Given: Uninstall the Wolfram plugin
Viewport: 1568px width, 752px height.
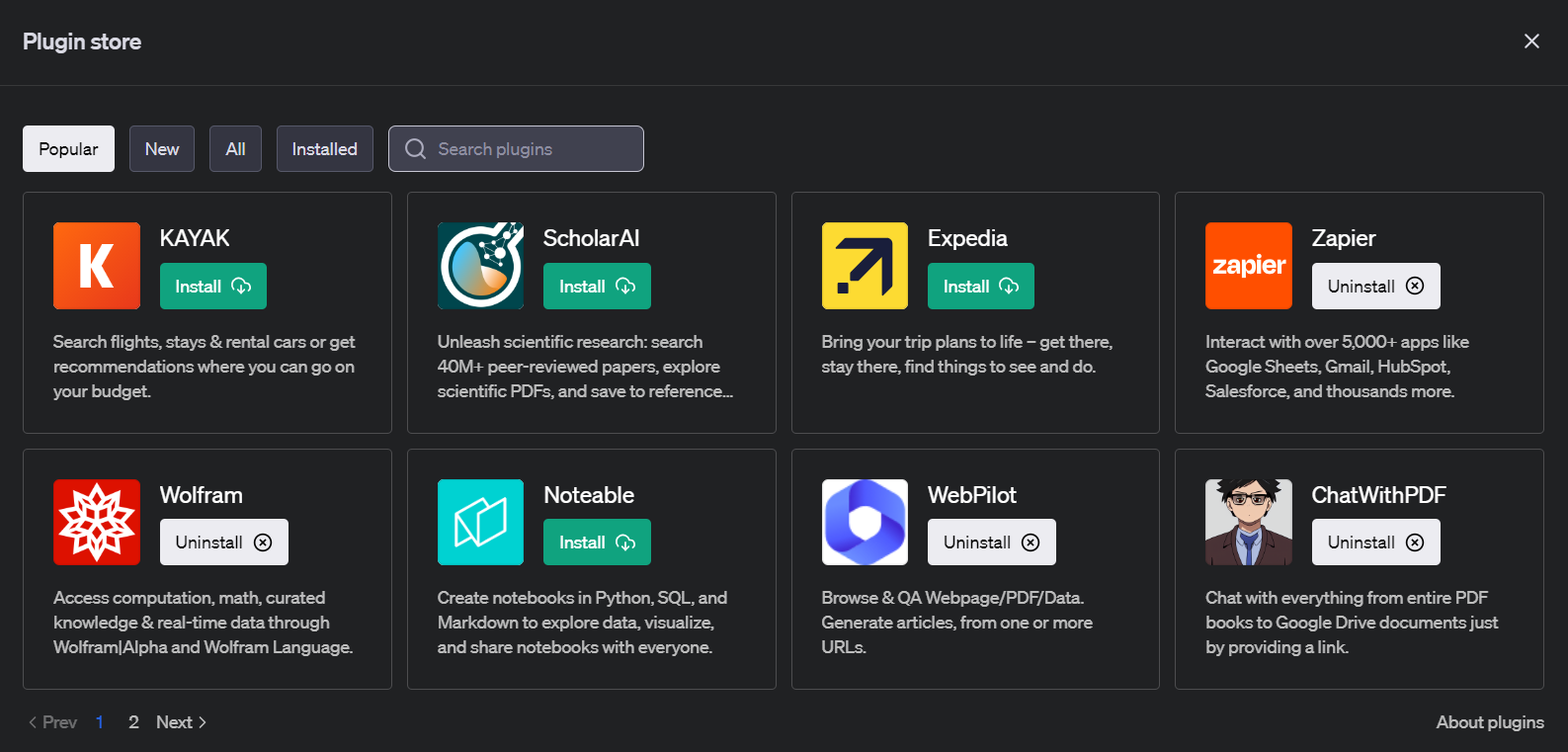Looking at the screenshot, I should (224, 543).
